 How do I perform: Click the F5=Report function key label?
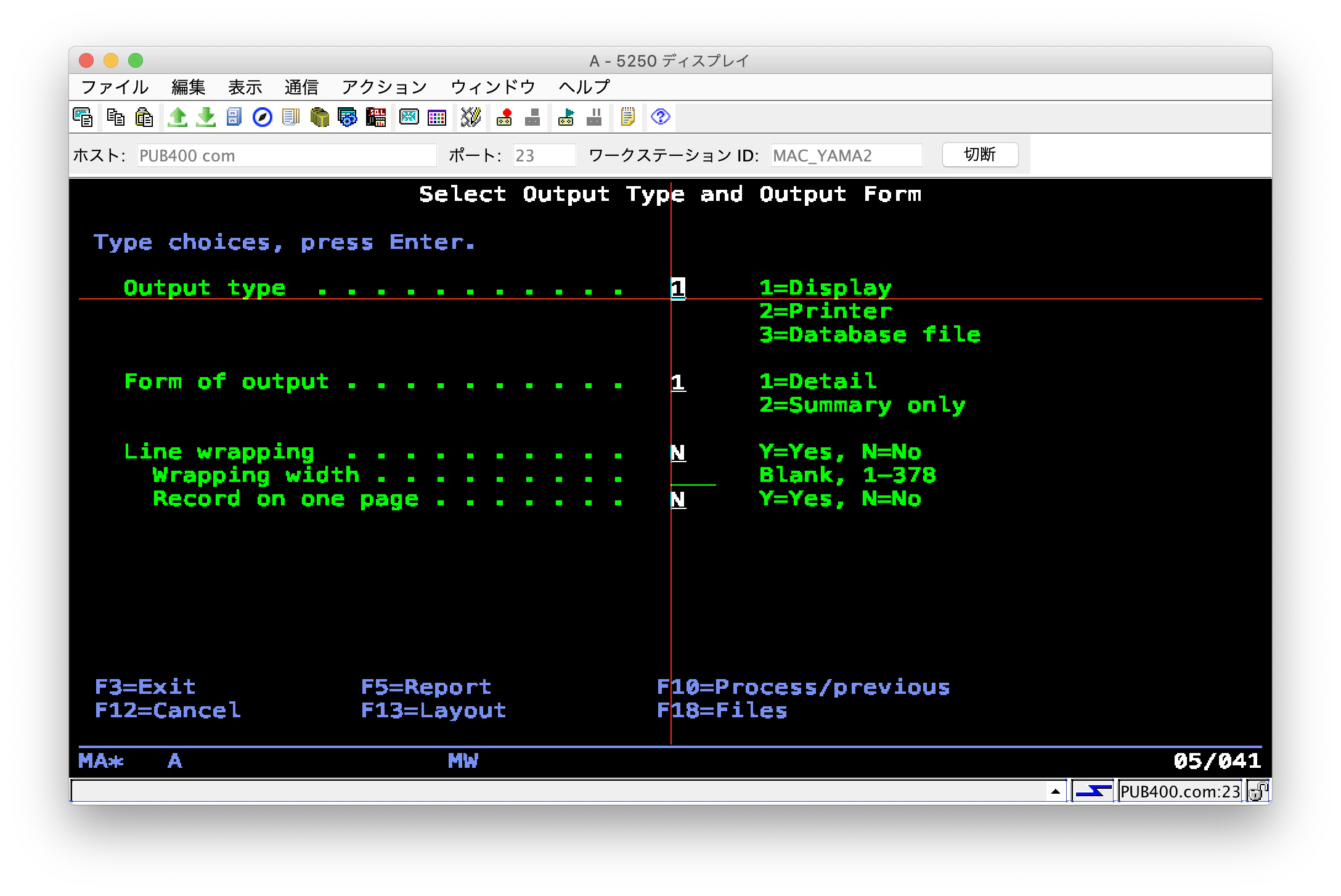click(426, 686)
